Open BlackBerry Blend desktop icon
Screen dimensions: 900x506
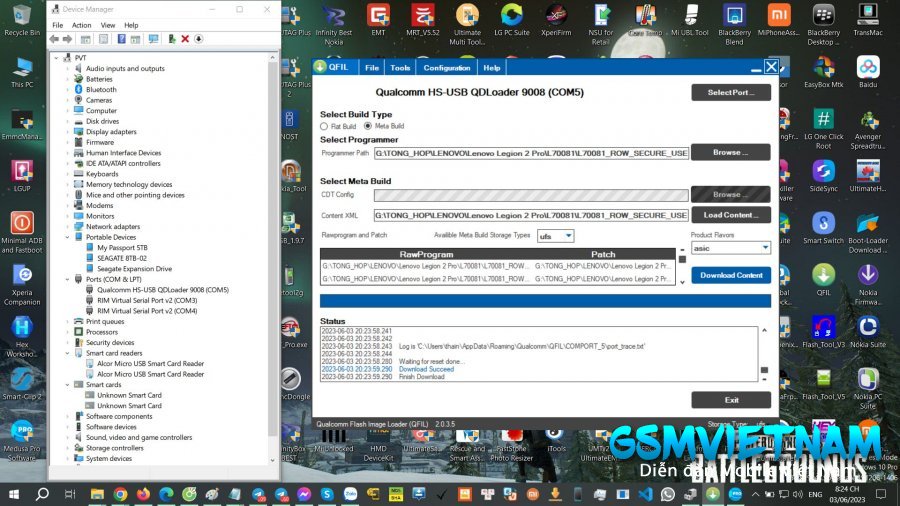click(x=734, y=25)
